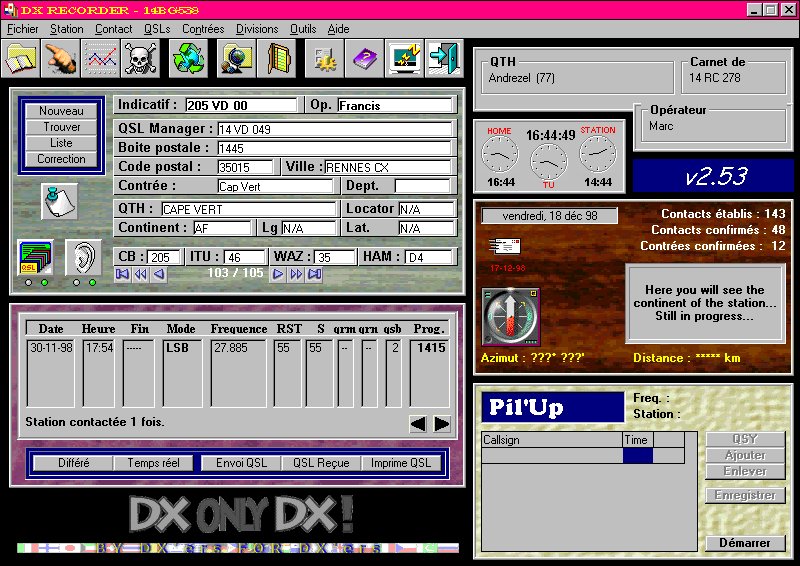Show next contact with right black arrow
Screen dimensions: 800x566
point(441,424)
